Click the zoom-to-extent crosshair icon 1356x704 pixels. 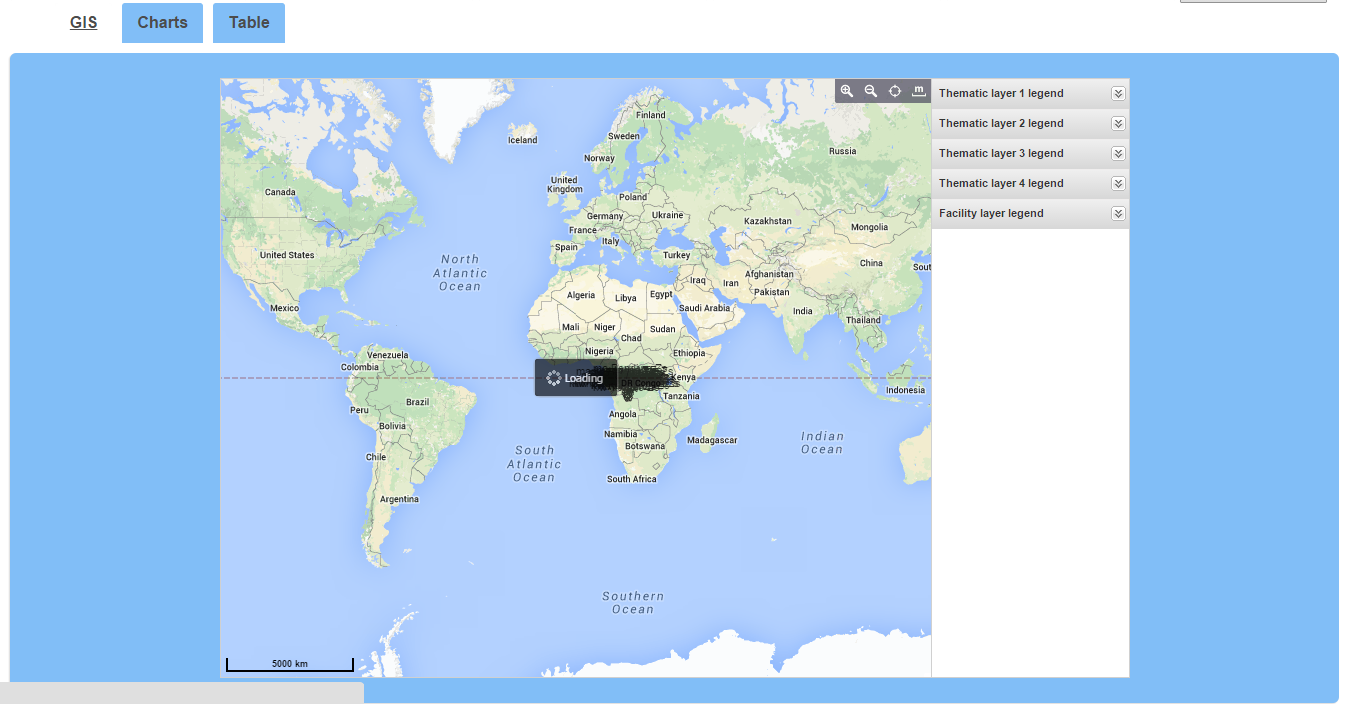pyautogui.click(x=895, y=91)
